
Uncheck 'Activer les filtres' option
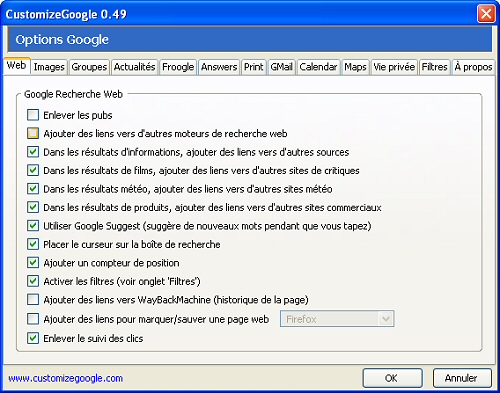[33, 281]
